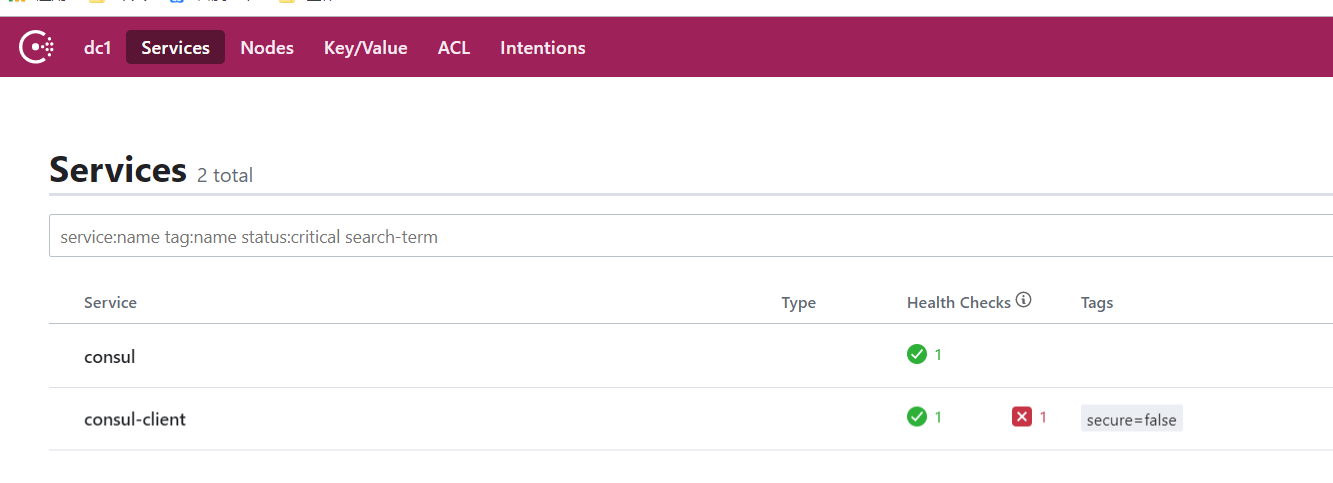Click the Consul logo icon

point(37,47)
